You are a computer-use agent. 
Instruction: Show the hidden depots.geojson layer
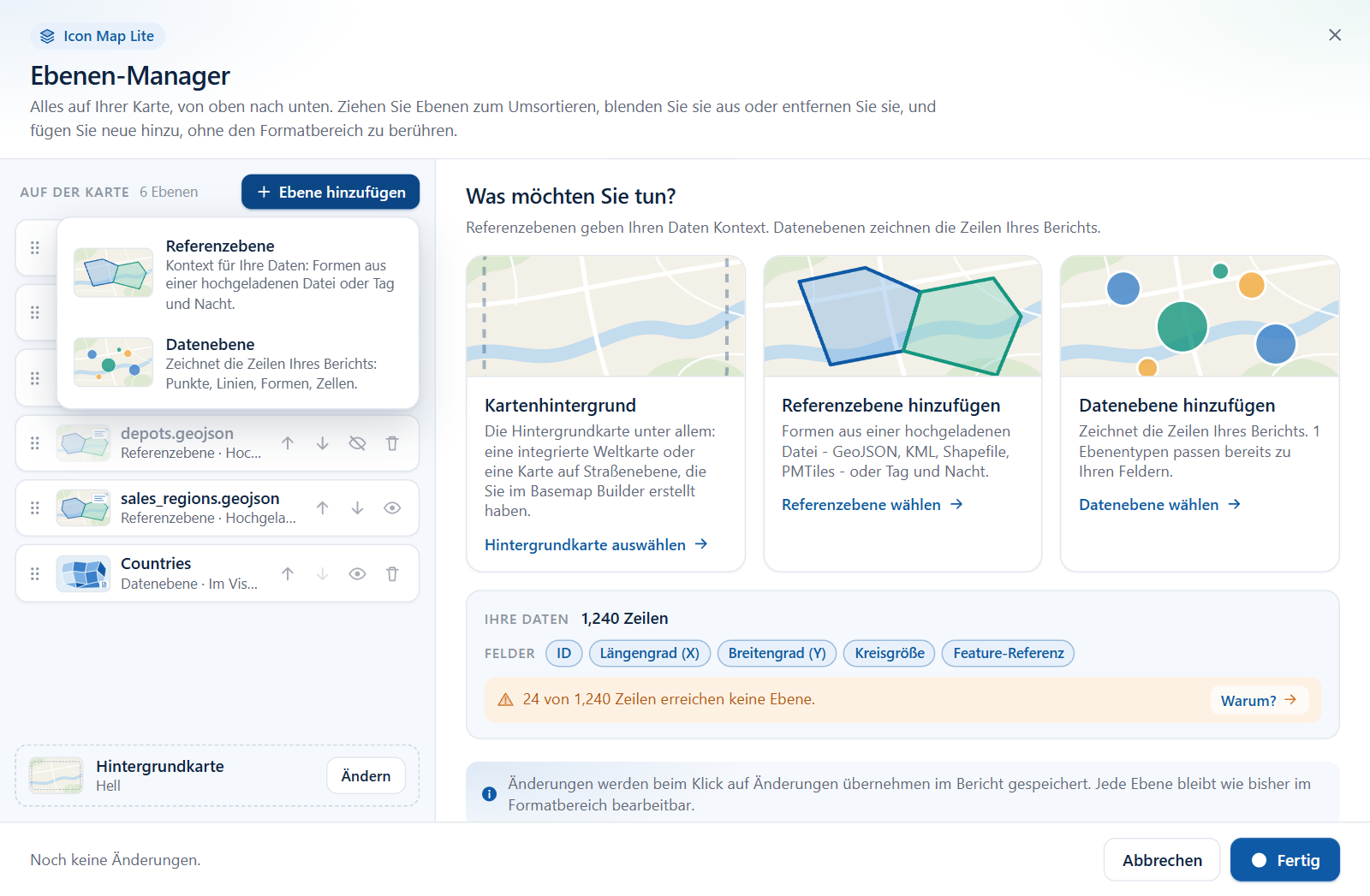[357, 443]
